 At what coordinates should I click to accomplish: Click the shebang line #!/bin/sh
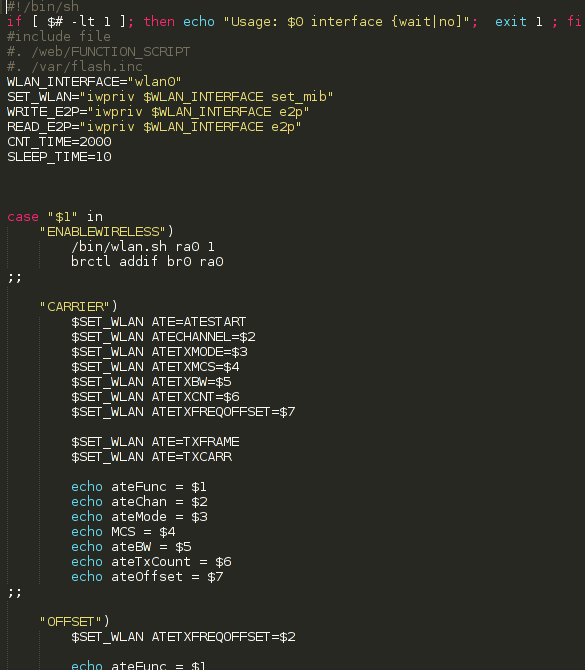[43, 6]
